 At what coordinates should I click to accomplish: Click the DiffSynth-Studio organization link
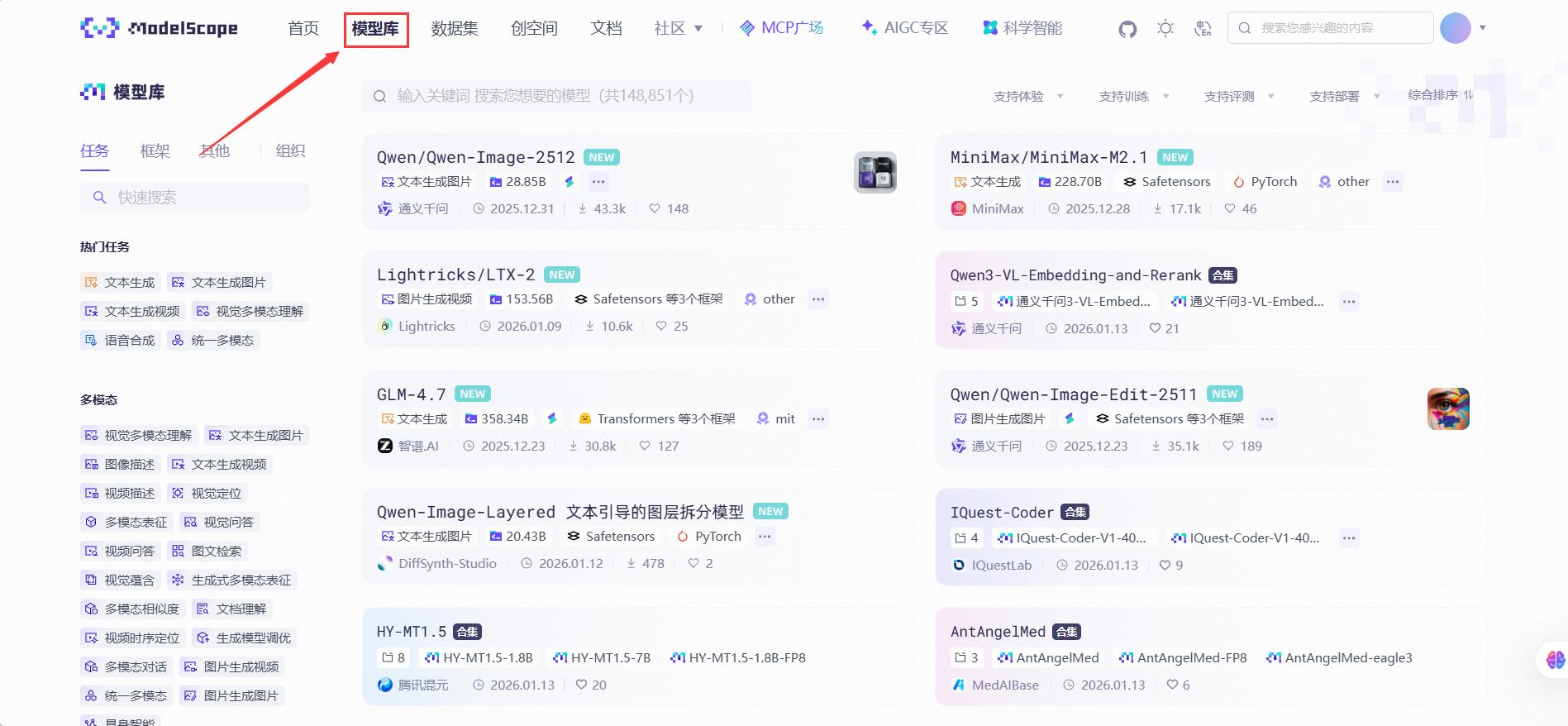tap(437, 564)
